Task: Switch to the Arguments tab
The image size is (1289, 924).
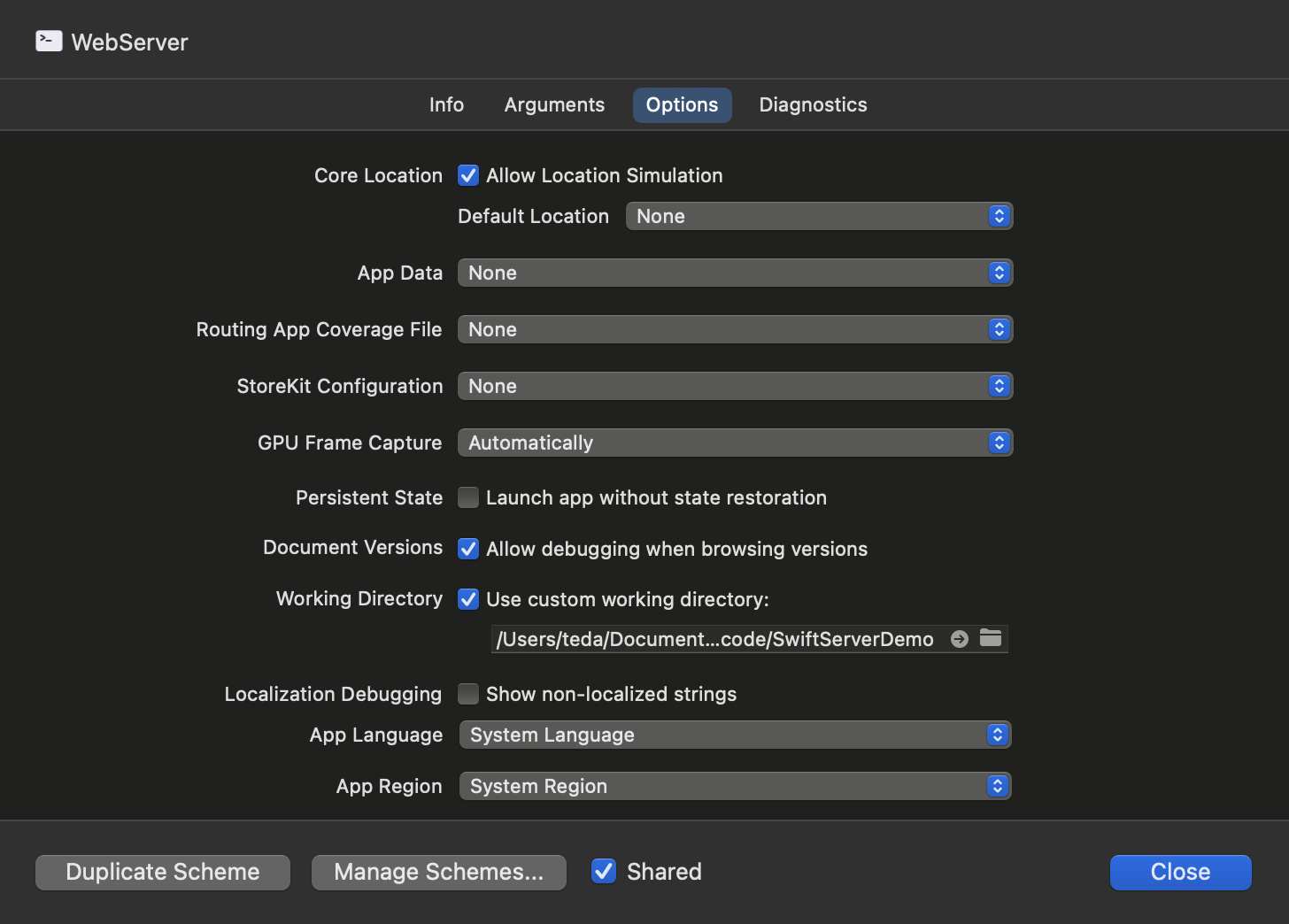Action: pos(554,104)
